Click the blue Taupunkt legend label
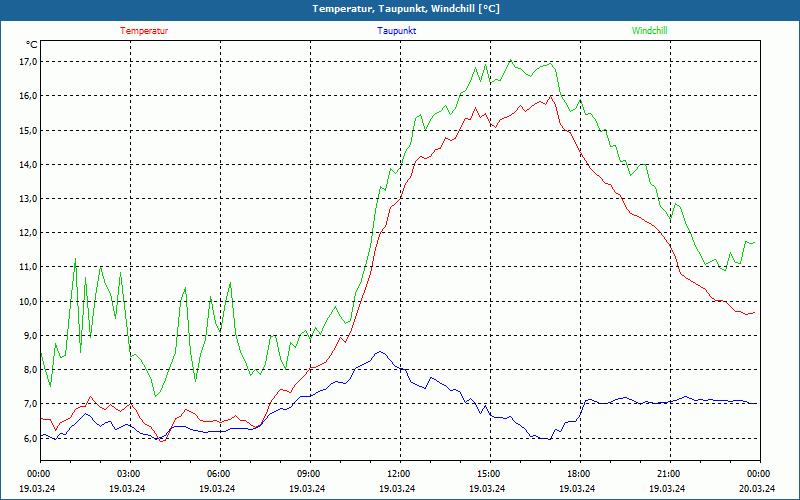This screenshot has height=500, width=800. coord(397,31)
